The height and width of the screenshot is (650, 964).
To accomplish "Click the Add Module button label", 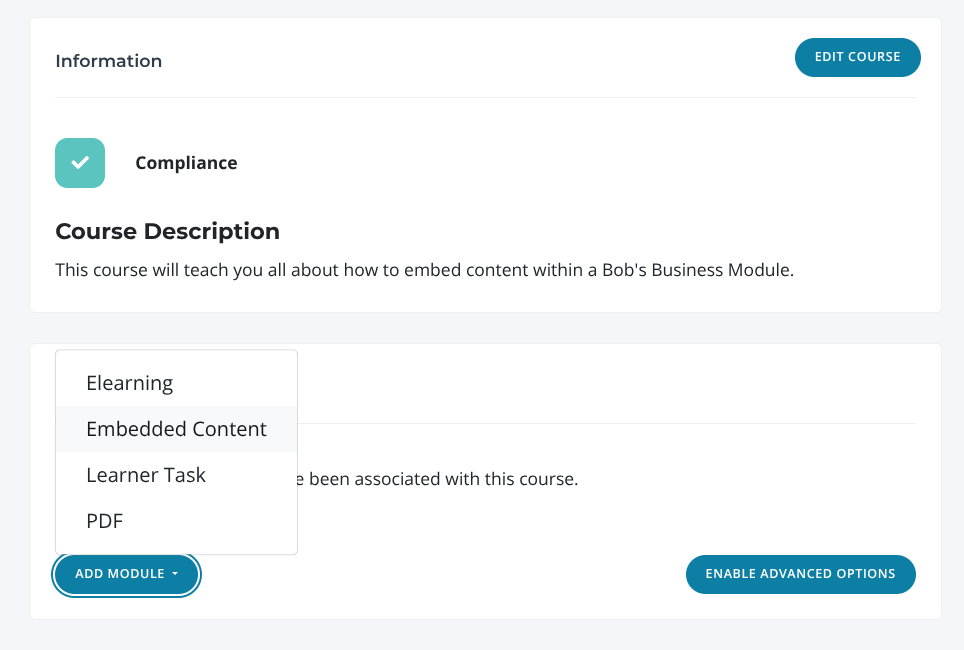I will click(119, 574).
